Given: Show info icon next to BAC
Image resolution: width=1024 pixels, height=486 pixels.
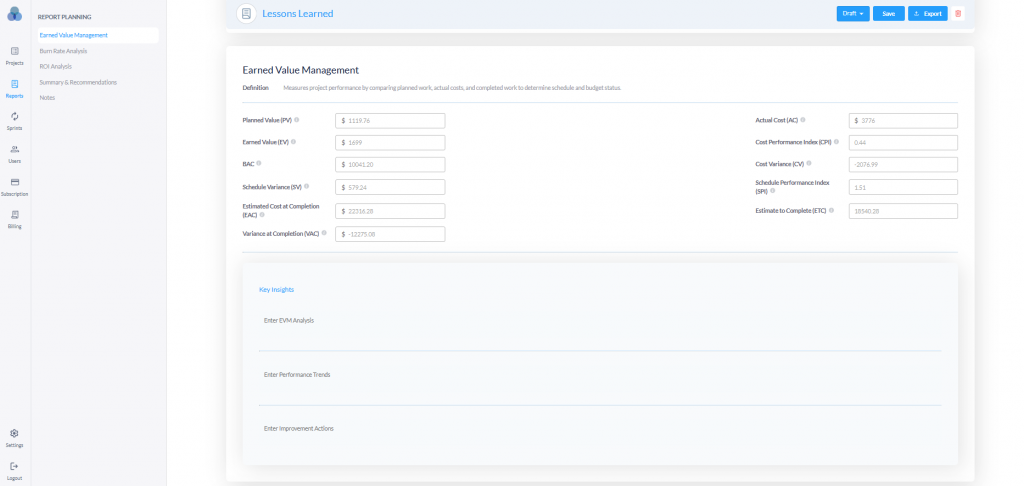Looking at the screenshot, I should [259, 164].
